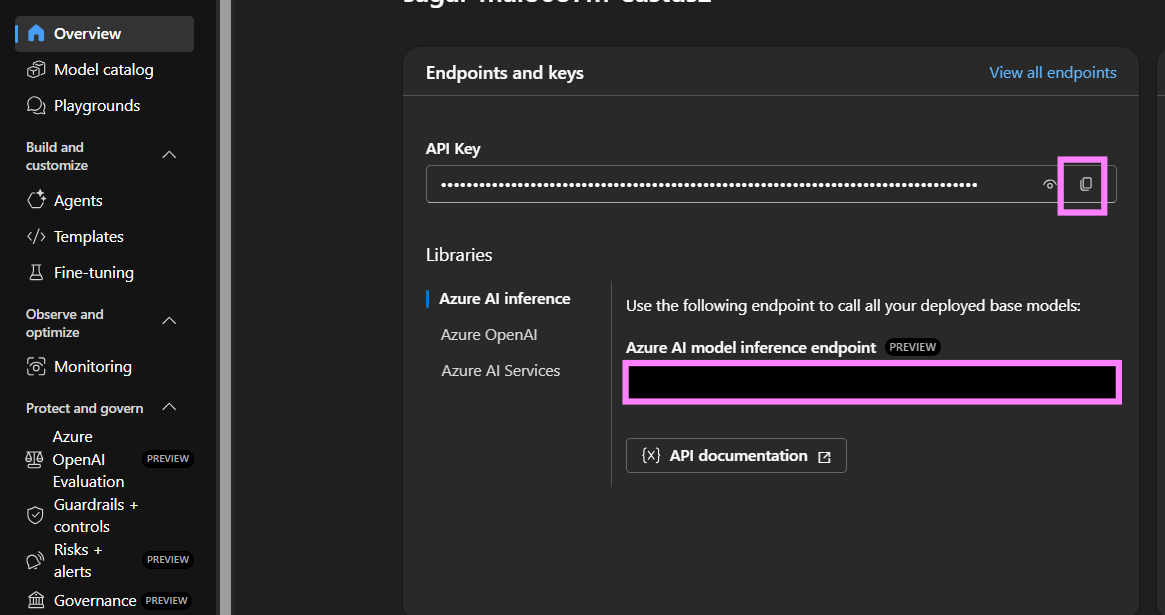Click the Fine-tuning flask icon
The image size is (1165, 615).
pos(36,273)
